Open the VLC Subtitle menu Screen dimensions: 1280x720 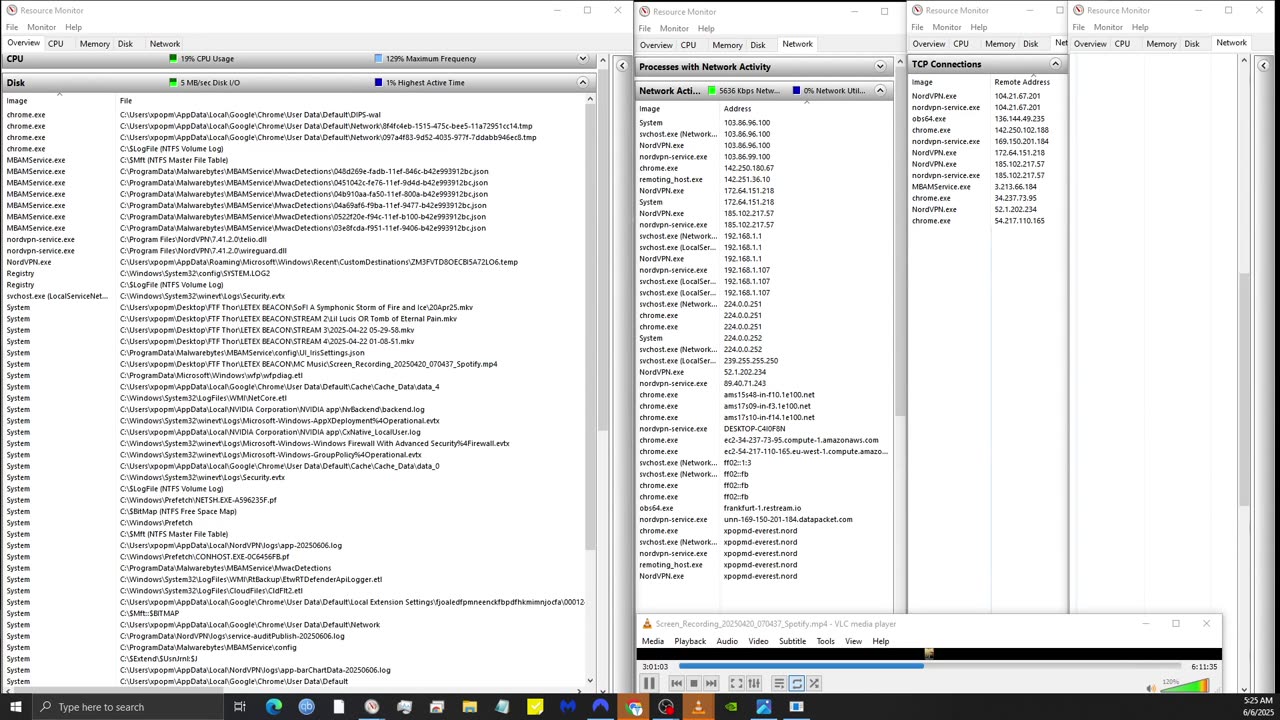click(792, 641)
